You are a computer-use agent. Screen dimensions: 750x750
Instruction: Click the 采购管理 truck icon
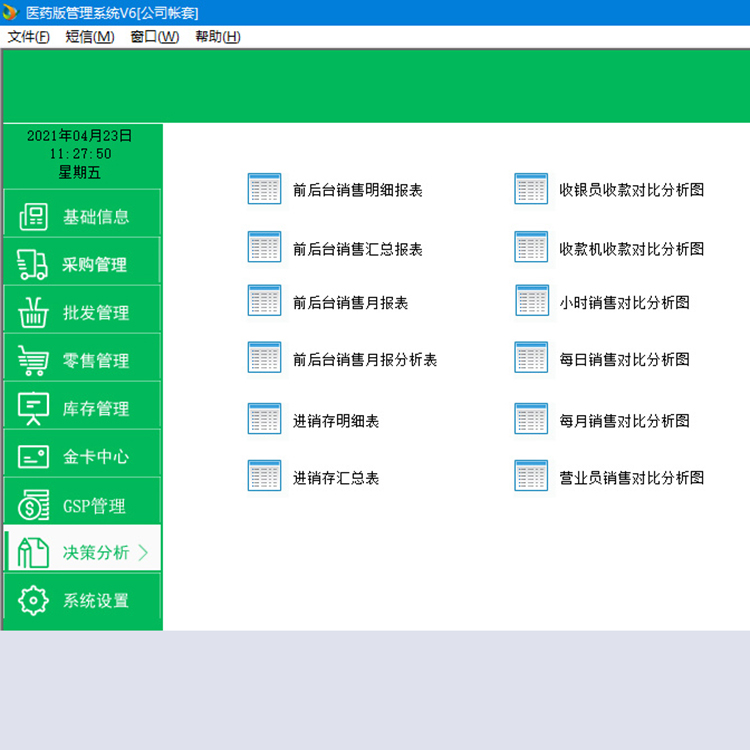32,265
